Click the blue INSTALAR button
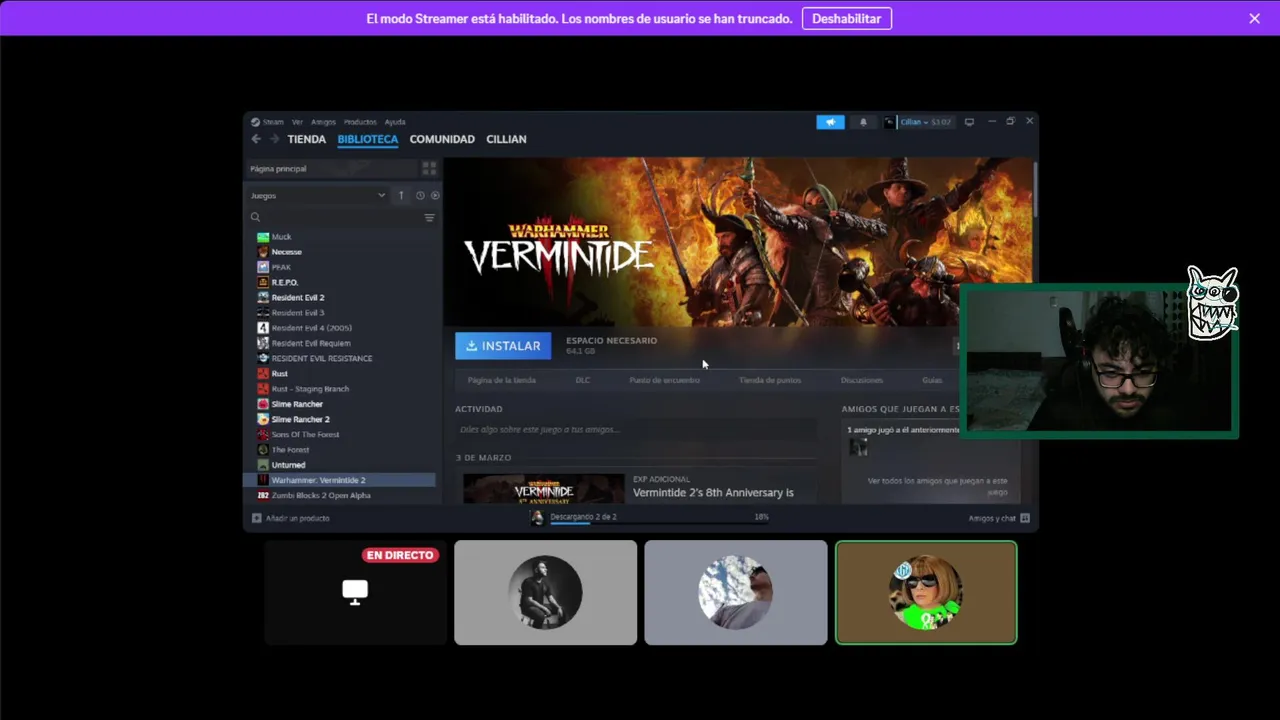This screenshot has width=1280, height=720. coord(503,346)
